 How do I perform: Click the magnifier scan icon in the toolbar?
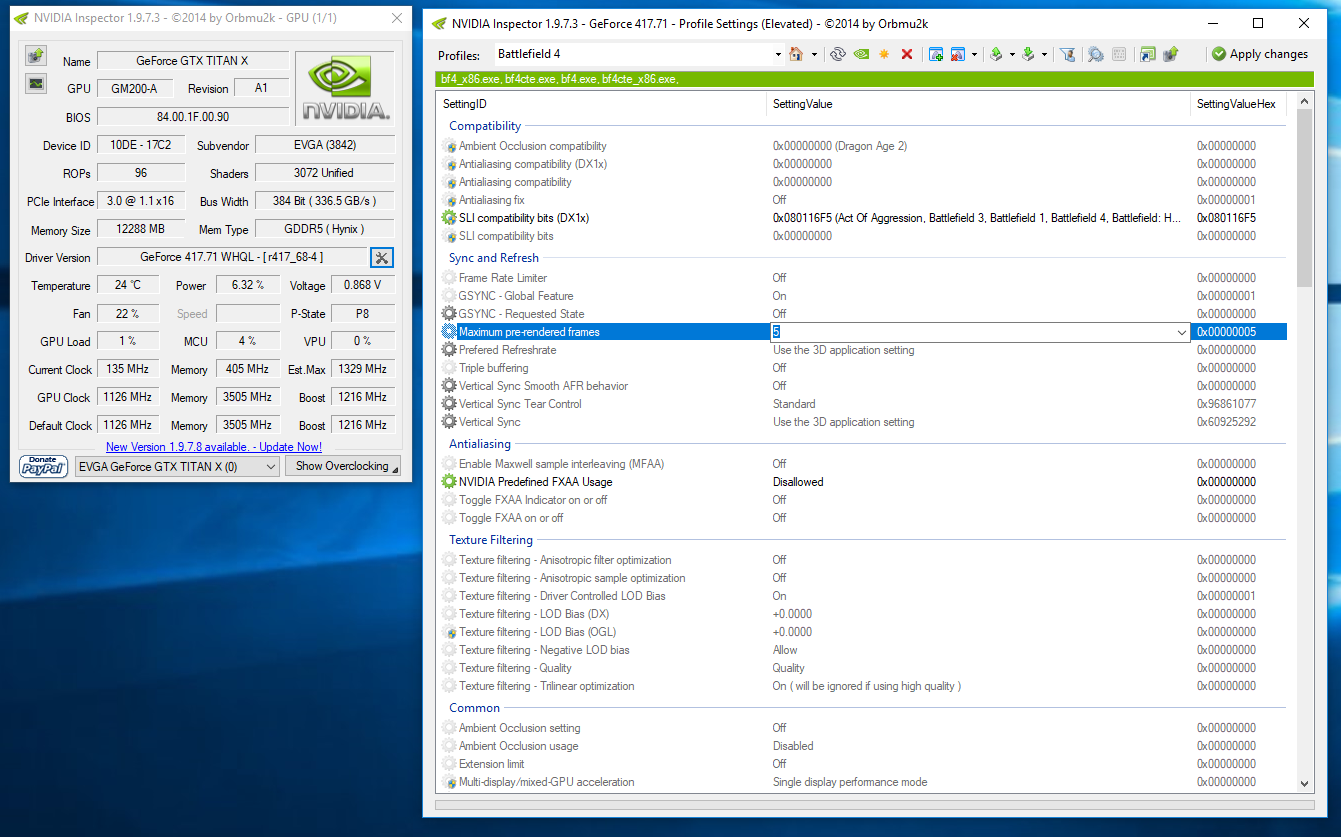click(1095, 54)
